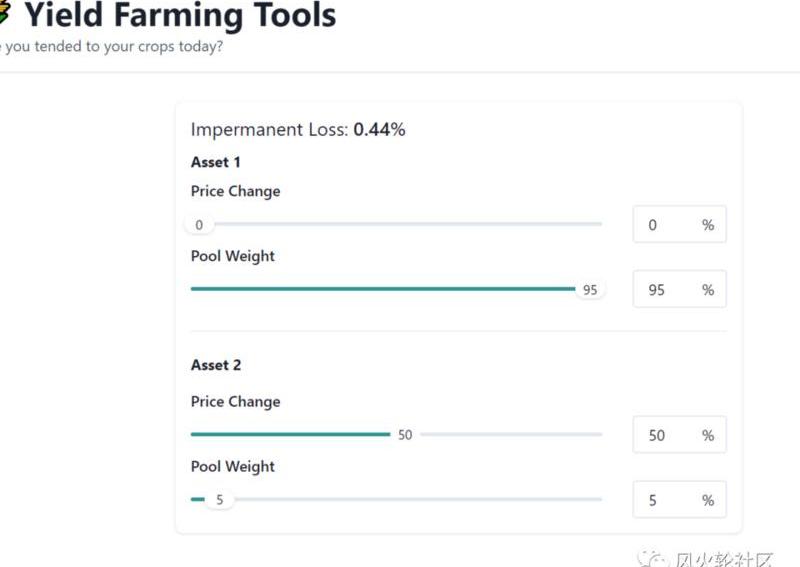Image resolution: width=800 pixels, height=567 pixels.
Task: Focus the Asset 2 Price Change input showing 50
Action: tap(679, 434)
